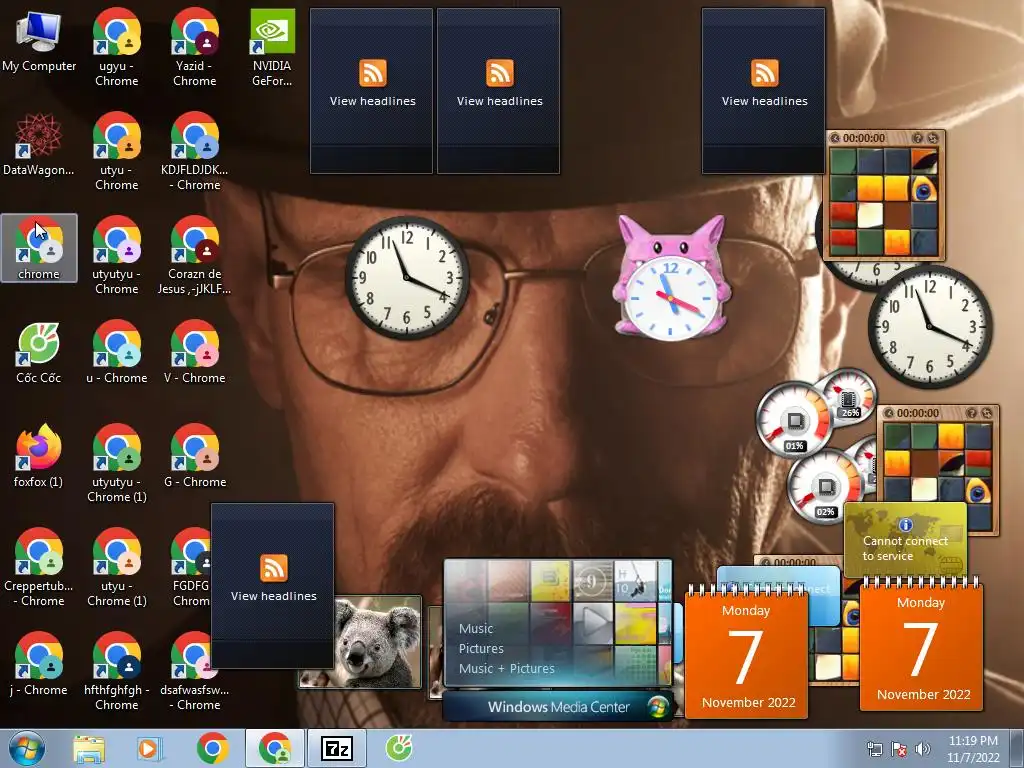Open Windows Explorer from the taskbar

(89, 748)
